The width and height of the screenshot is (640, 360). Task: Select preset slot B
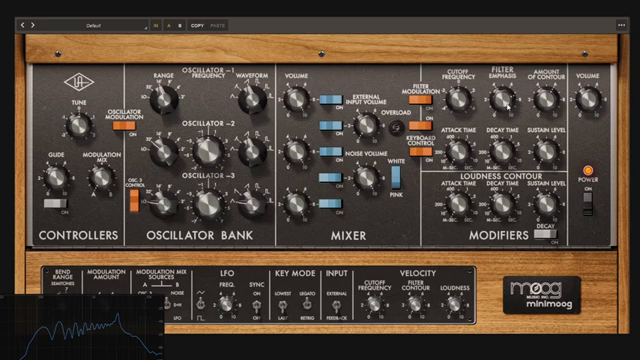180,26
